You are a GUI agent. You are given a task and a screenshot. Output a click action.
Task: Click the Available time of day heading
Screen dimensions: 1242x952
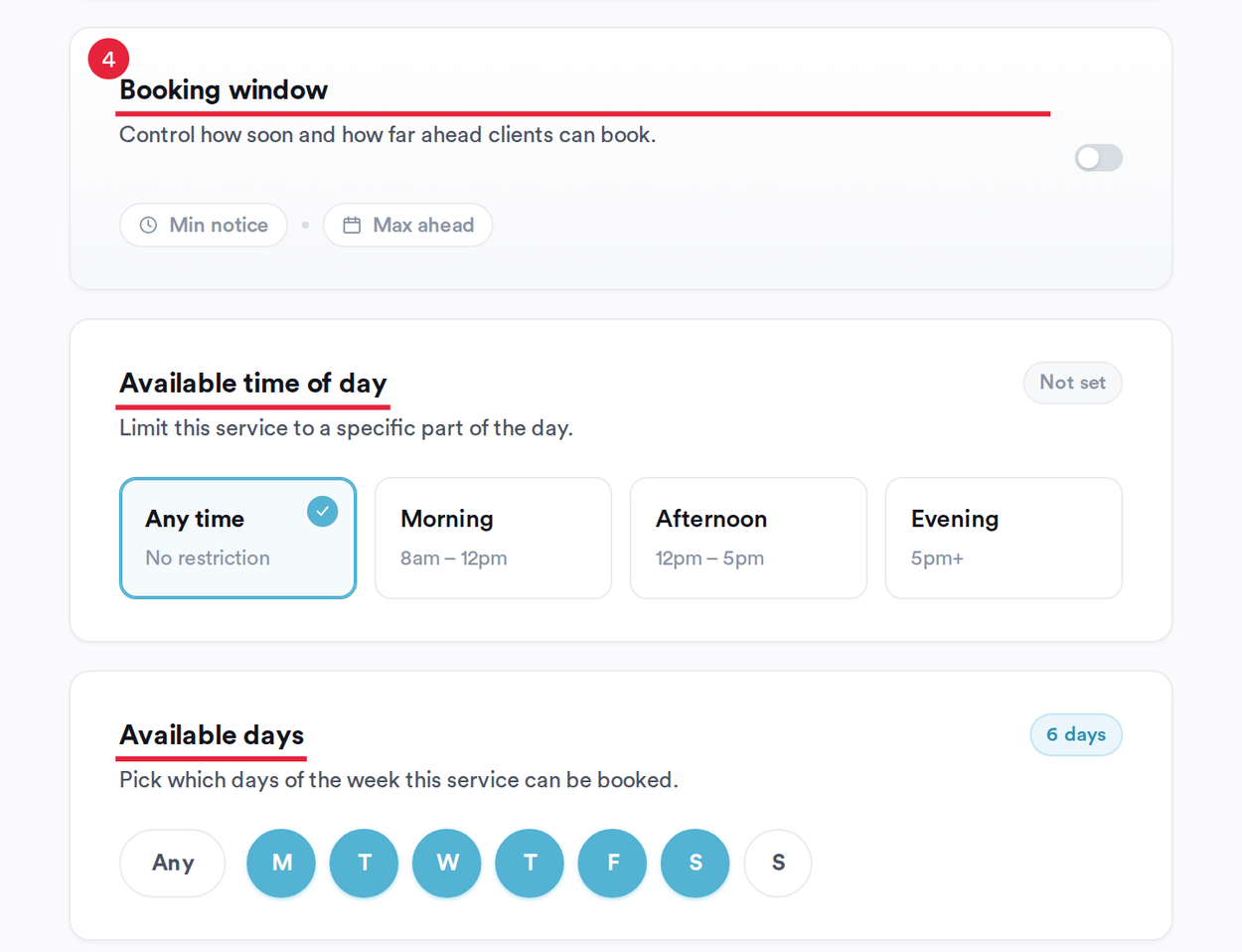pos(253,384)
